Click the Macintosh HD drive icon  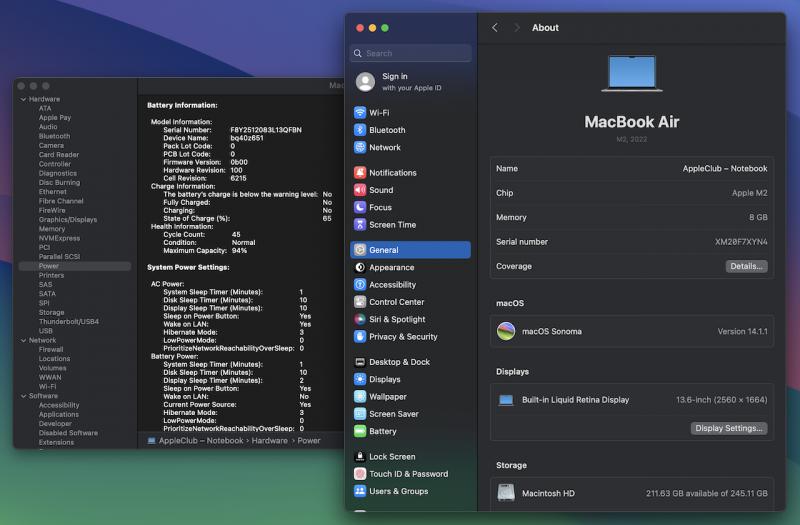point(506,493)
